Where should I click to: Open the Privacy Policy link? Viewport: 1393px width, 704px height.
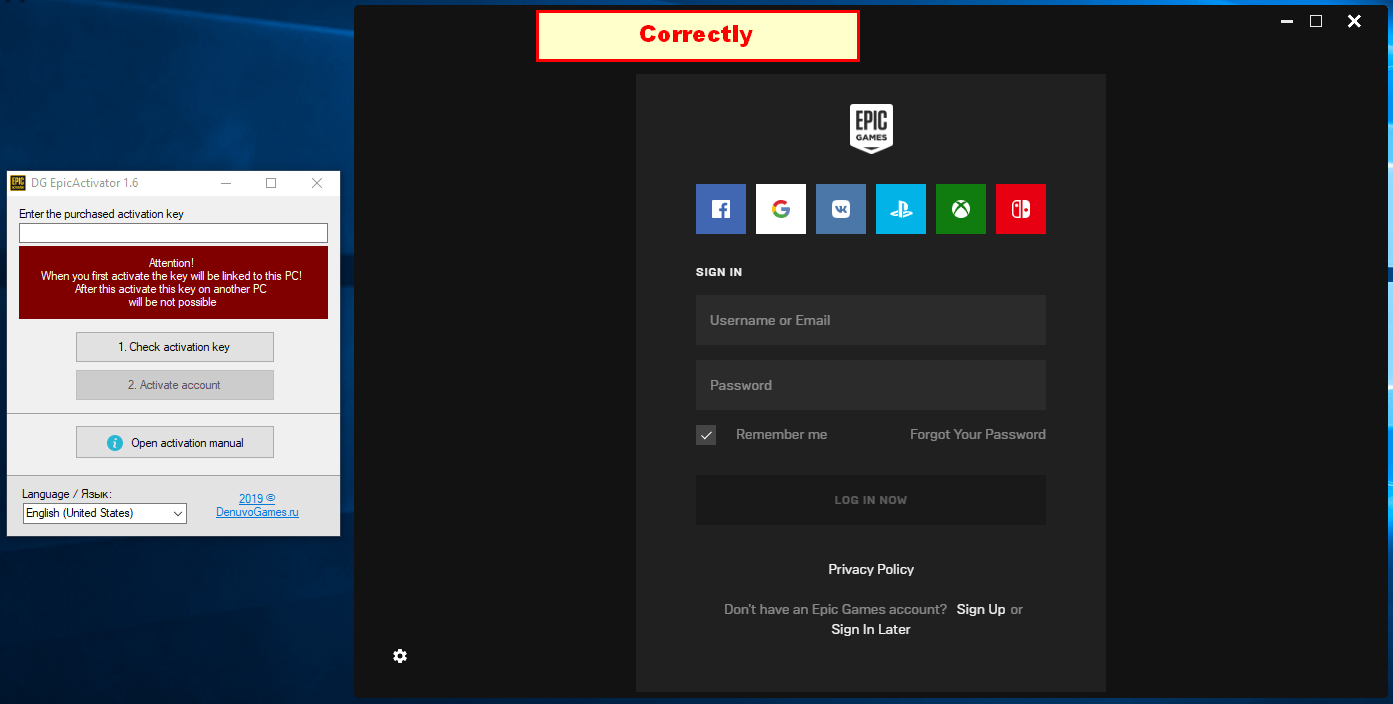coord(871,569)
